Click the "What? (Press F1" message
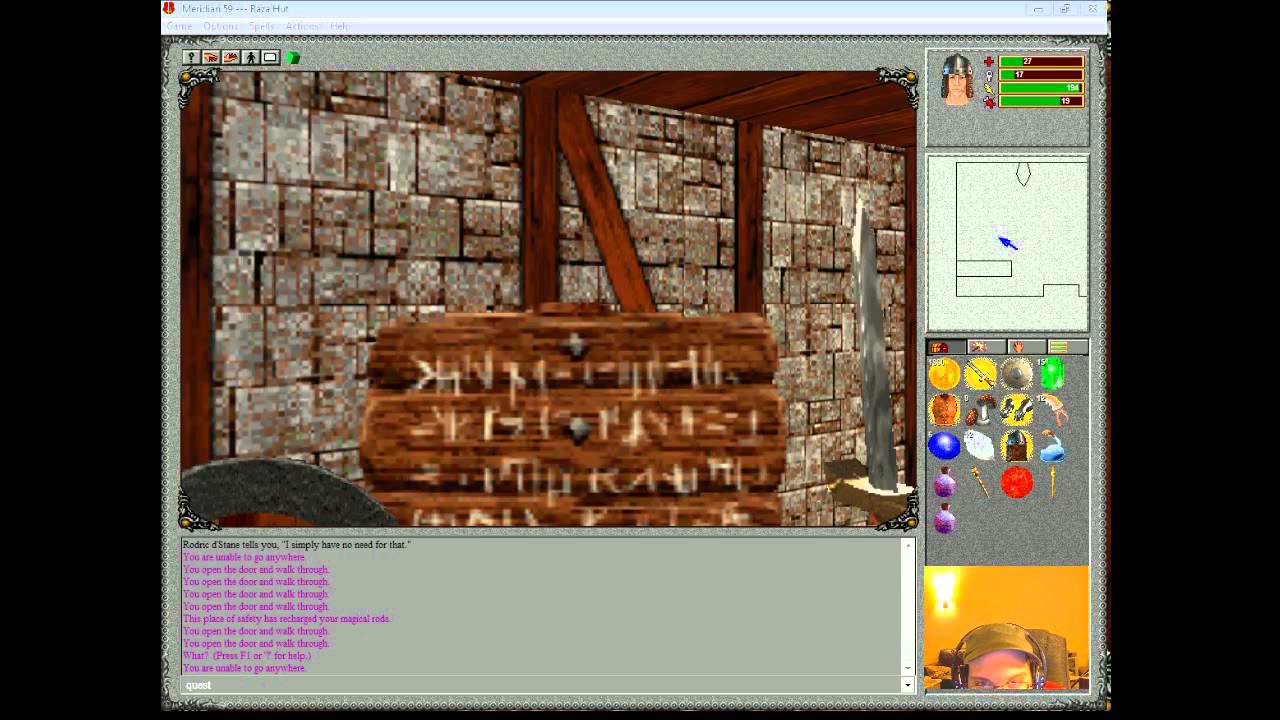This screenshot has height=720, width=1280. point(247,656)
